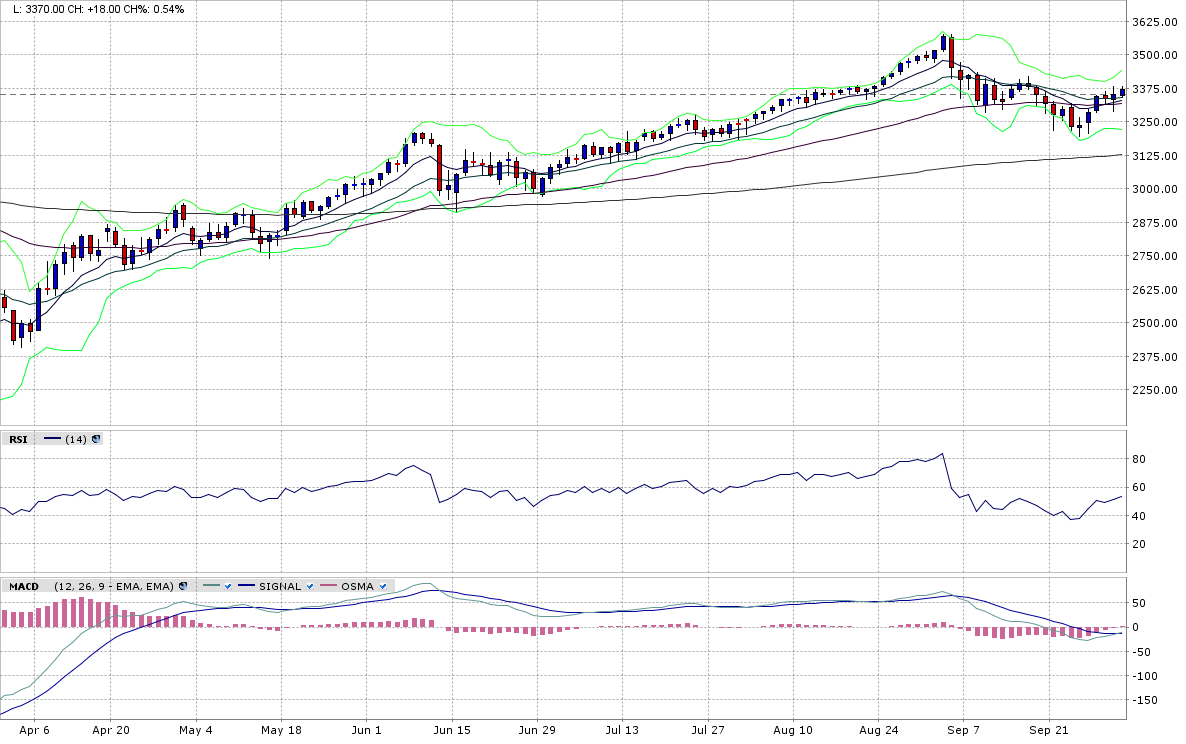Click the Sep 21 date label

pyautogui.click(x=1049, y=730)
